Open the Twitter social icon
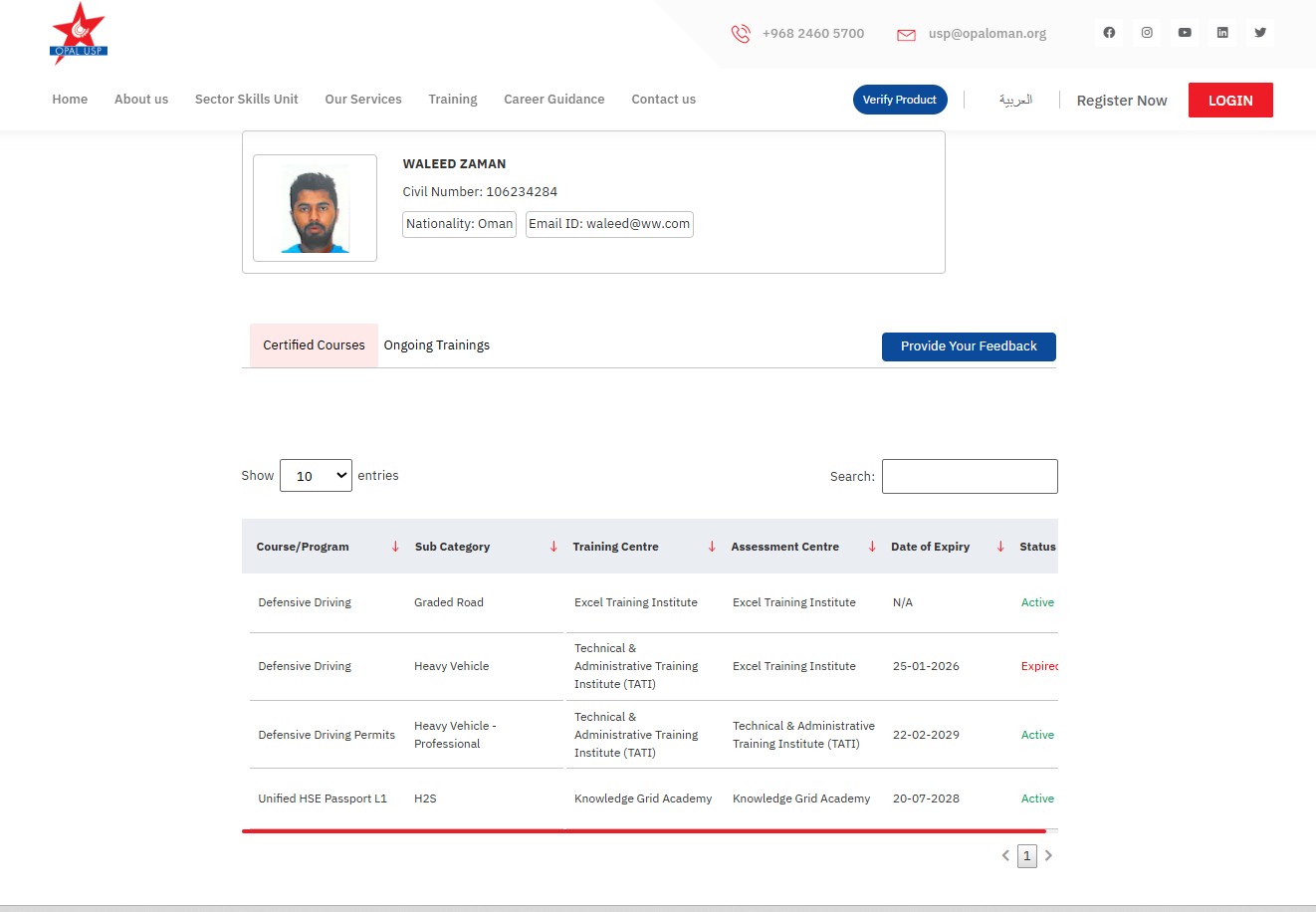Viewport: 1316px width, 912px height. coord(1260,33)
